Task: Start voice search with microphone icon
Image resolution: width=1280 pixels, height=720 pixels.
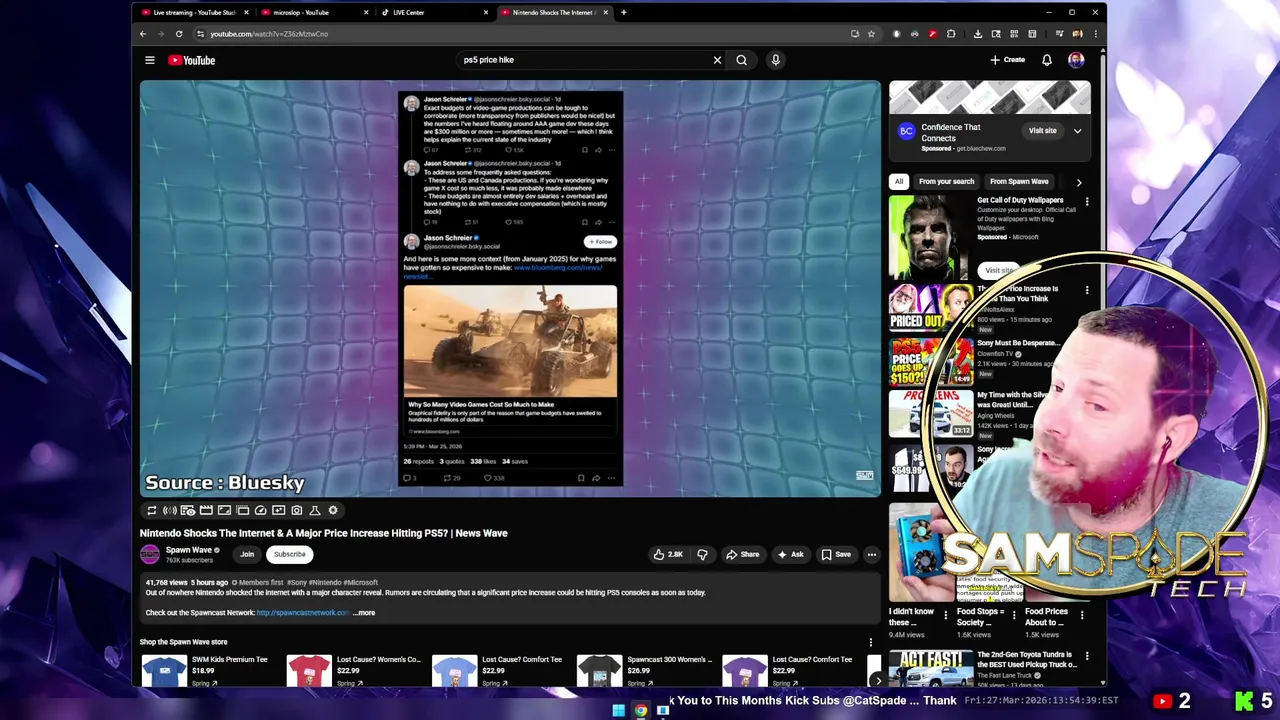Action: (775, 60)
